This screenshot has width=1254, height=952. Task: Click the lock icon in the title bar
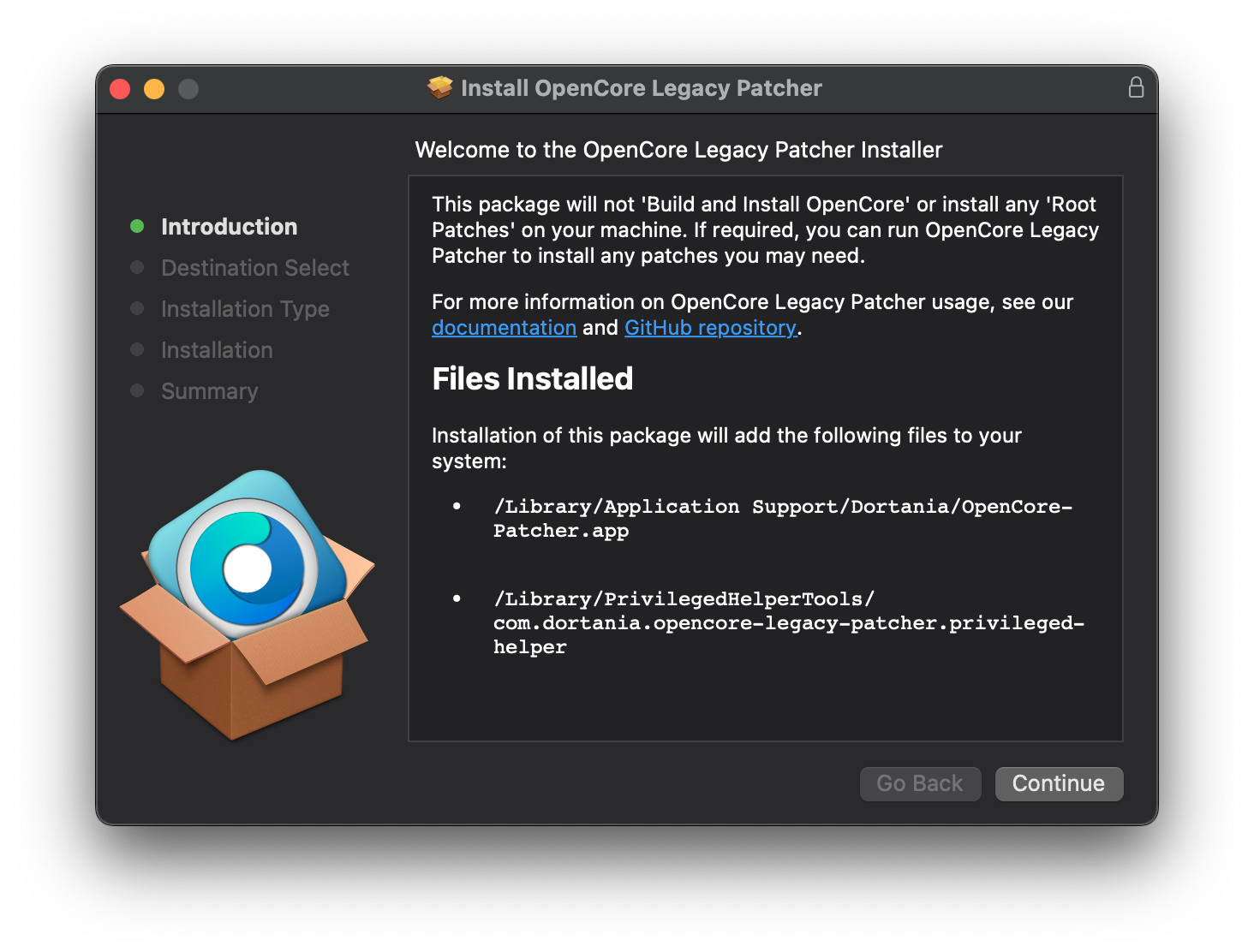point(1136,87)
